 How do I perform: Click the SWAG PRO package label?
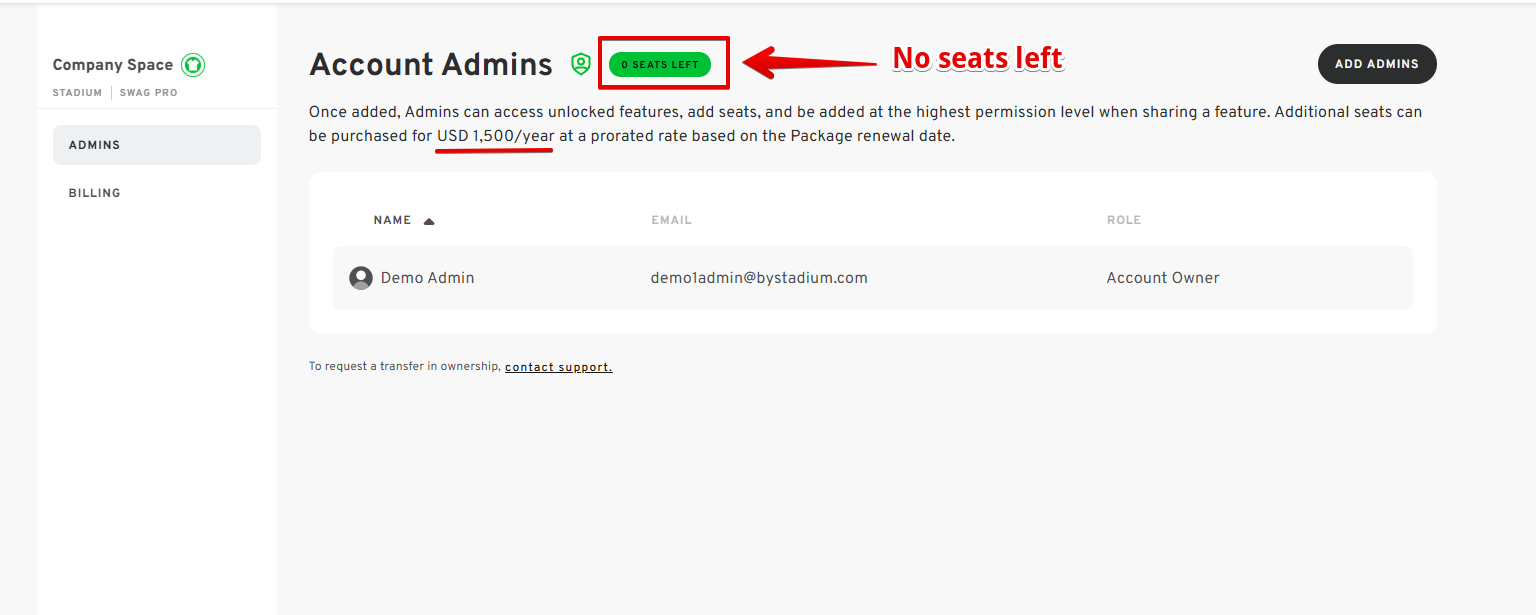(148, 93)
